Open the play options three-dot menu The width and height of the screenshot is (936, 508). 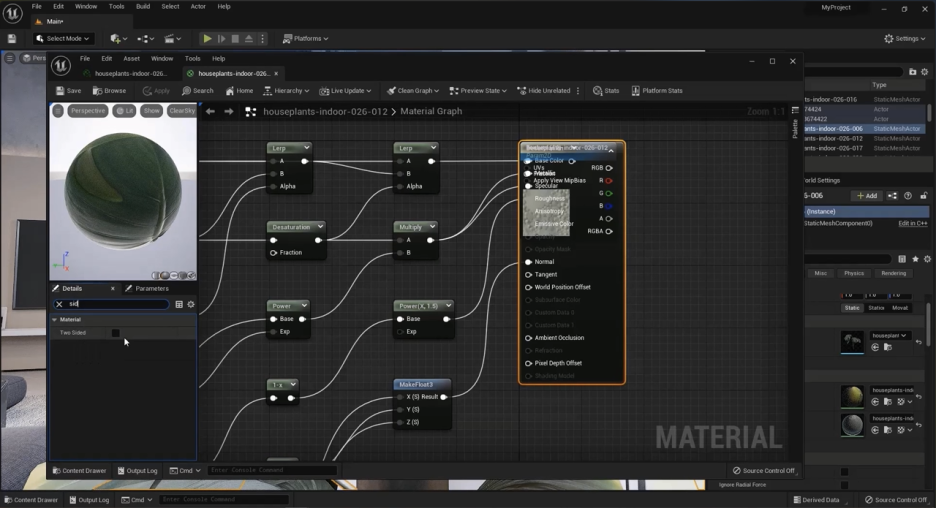[x=262, y=39]
